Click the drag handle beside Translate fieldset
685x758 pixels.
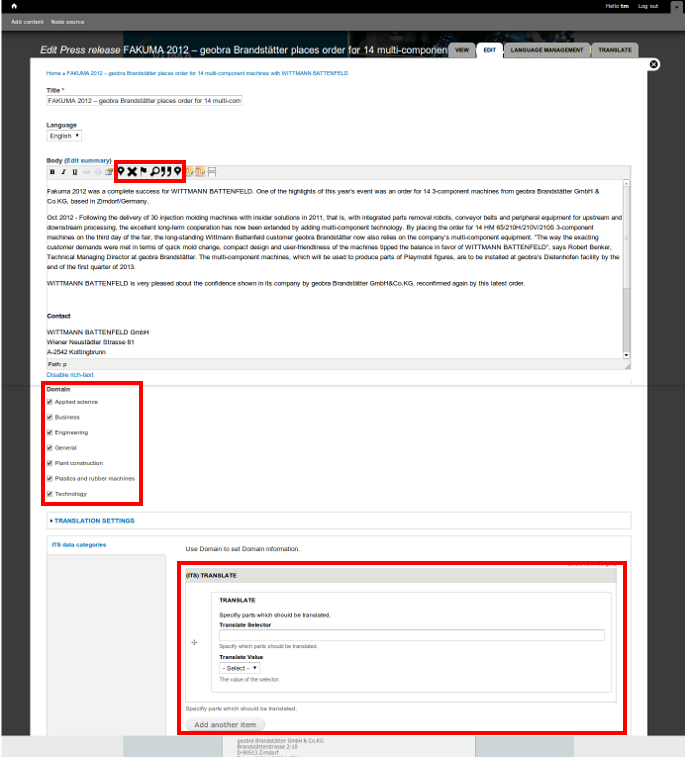(x=195, y=643)
